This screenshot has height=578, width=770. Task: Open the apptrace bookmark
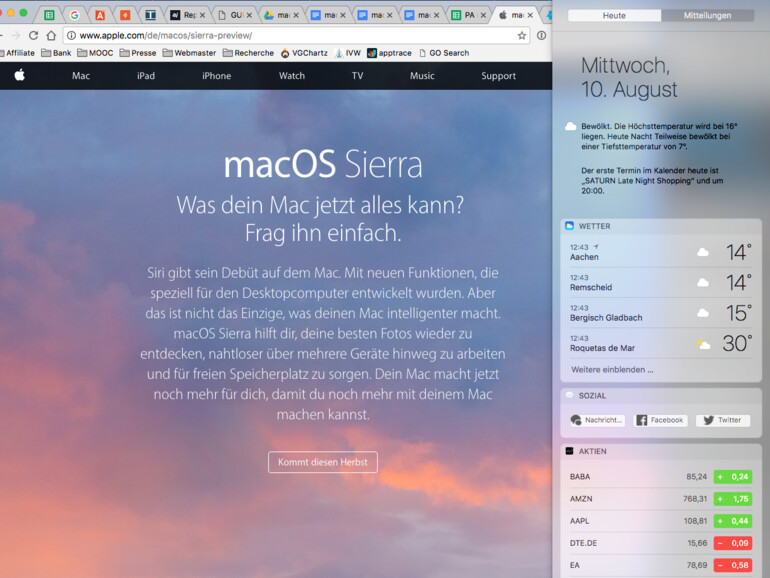point(389,53)
